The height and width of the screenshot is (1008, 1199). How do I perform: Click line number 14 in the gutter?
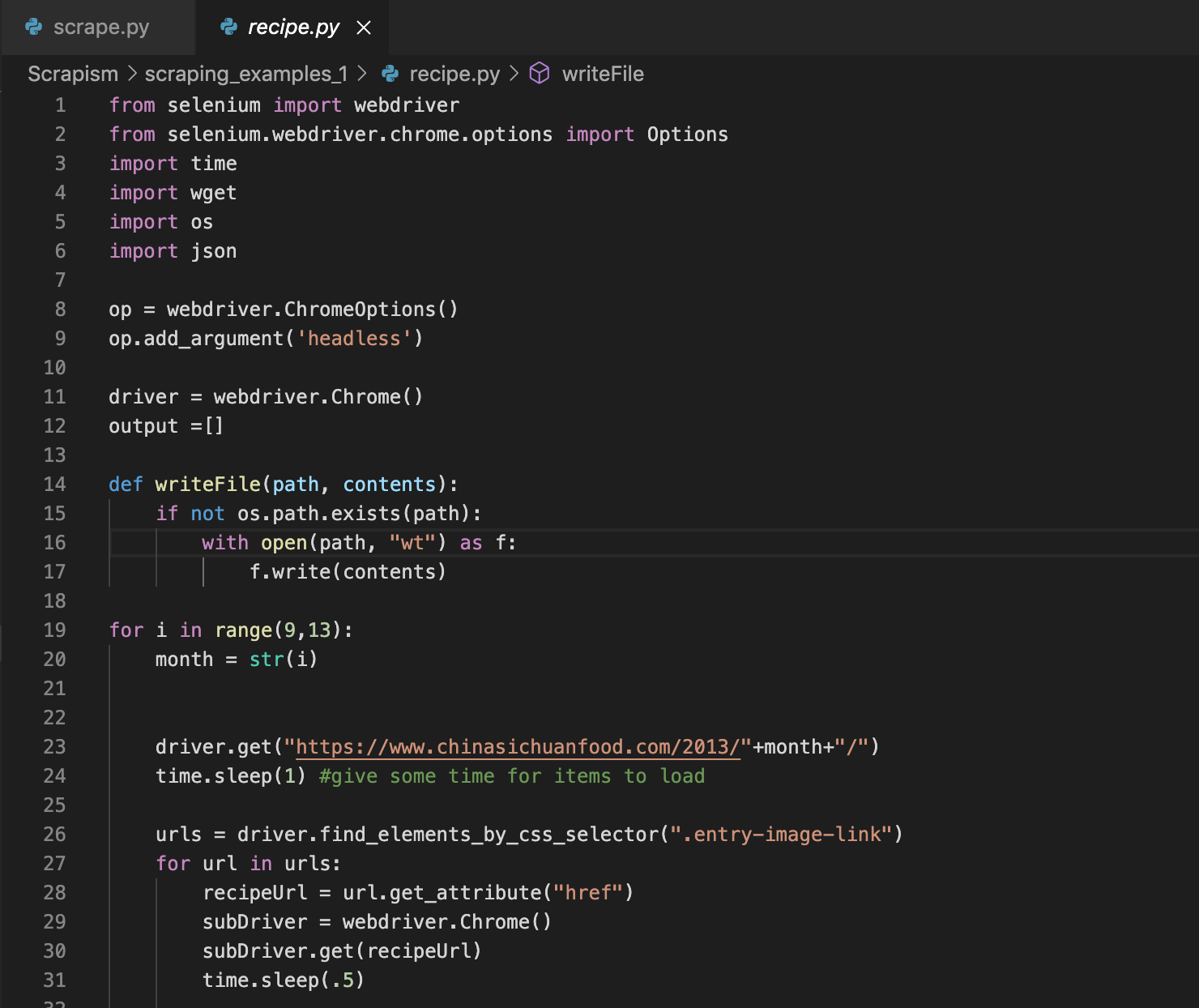(x=54, y=485)
